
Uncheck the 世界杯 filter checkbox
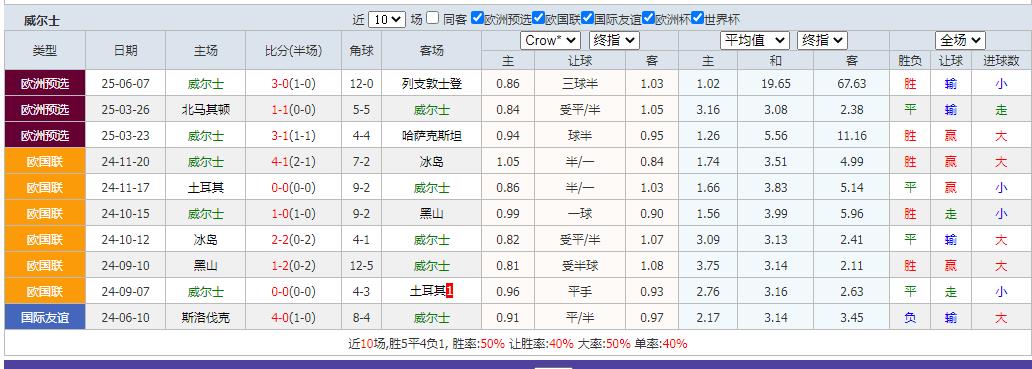click(698, 18)
